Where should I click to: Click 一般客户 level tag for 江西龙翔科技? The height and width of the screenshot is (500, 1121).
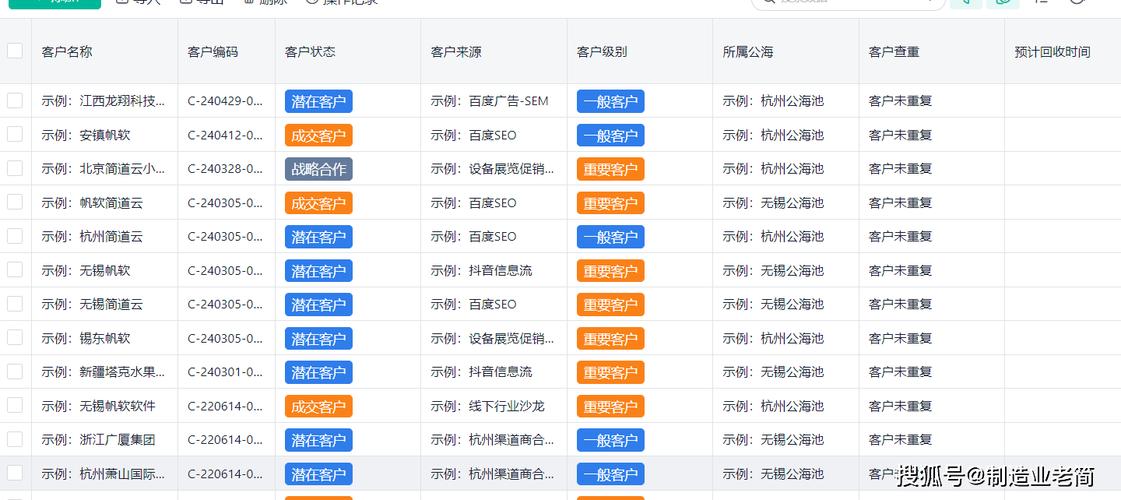611,102
